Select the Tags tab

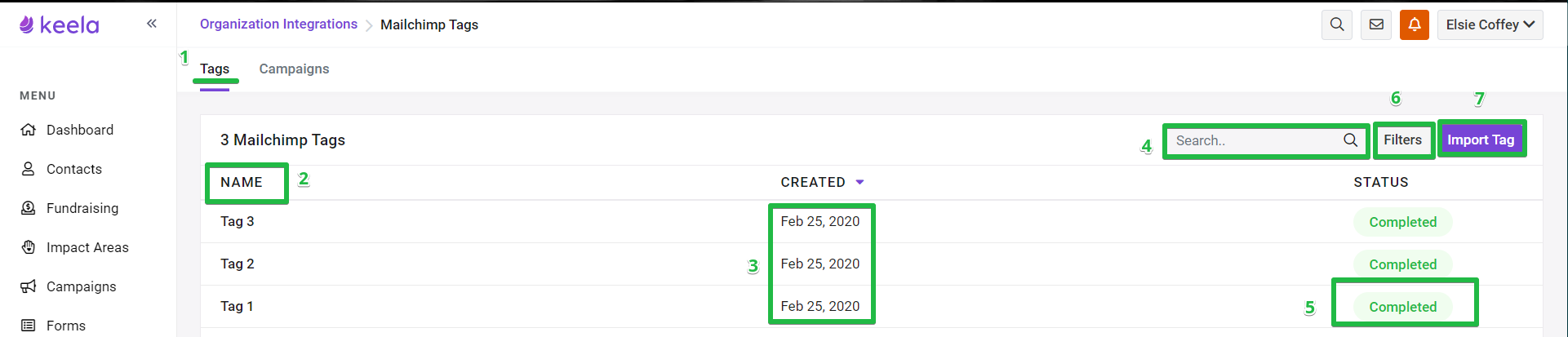tap(215, 69)
